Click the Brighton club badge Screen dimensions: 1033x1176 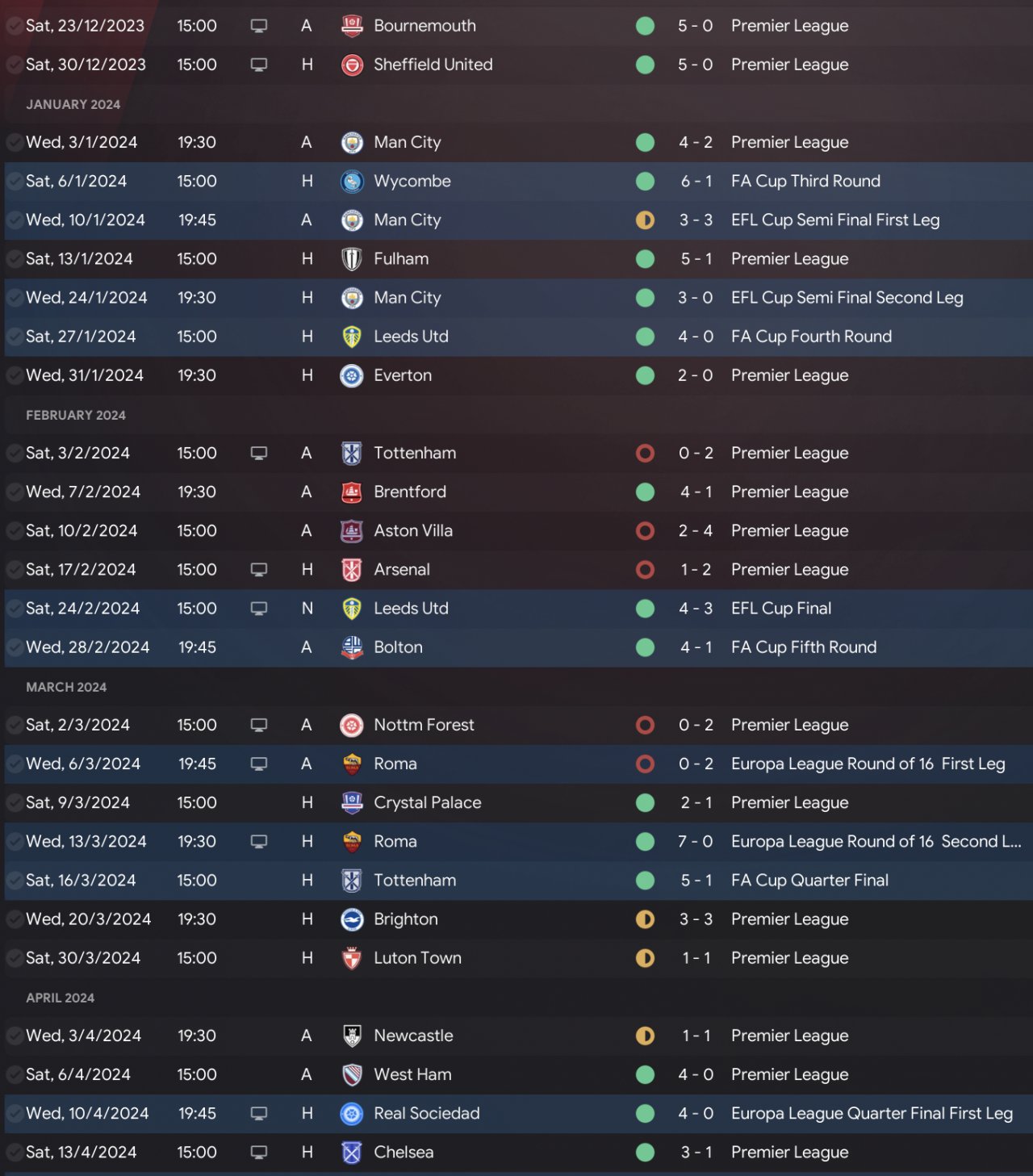(x=352, y=919)
